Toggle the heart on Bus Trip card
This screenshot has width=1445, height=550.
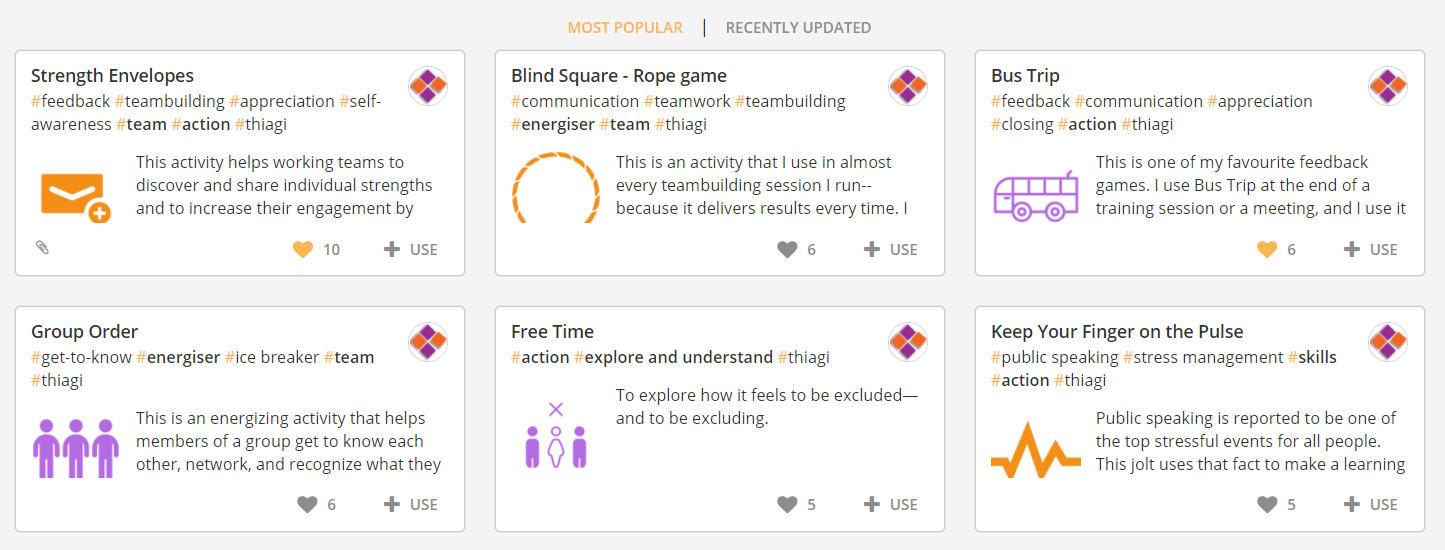click(1267, 250)
